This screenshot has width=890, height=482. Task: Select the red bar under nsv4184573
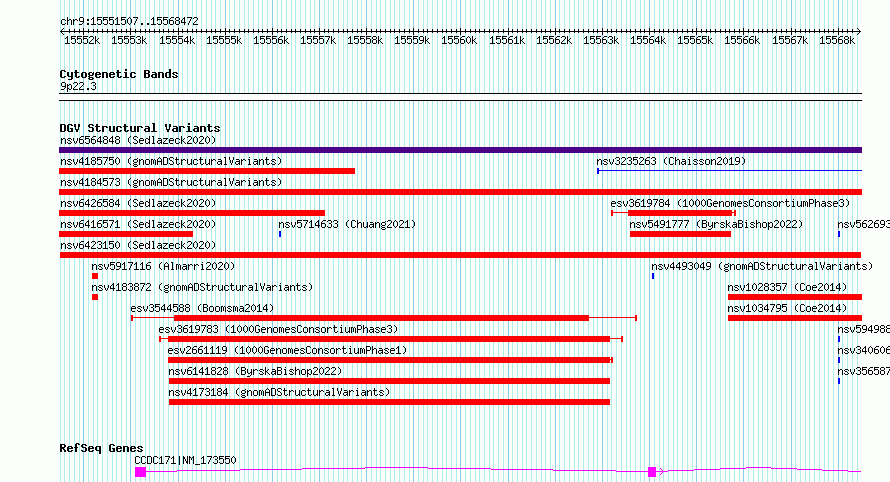click(x=460, y=192)
